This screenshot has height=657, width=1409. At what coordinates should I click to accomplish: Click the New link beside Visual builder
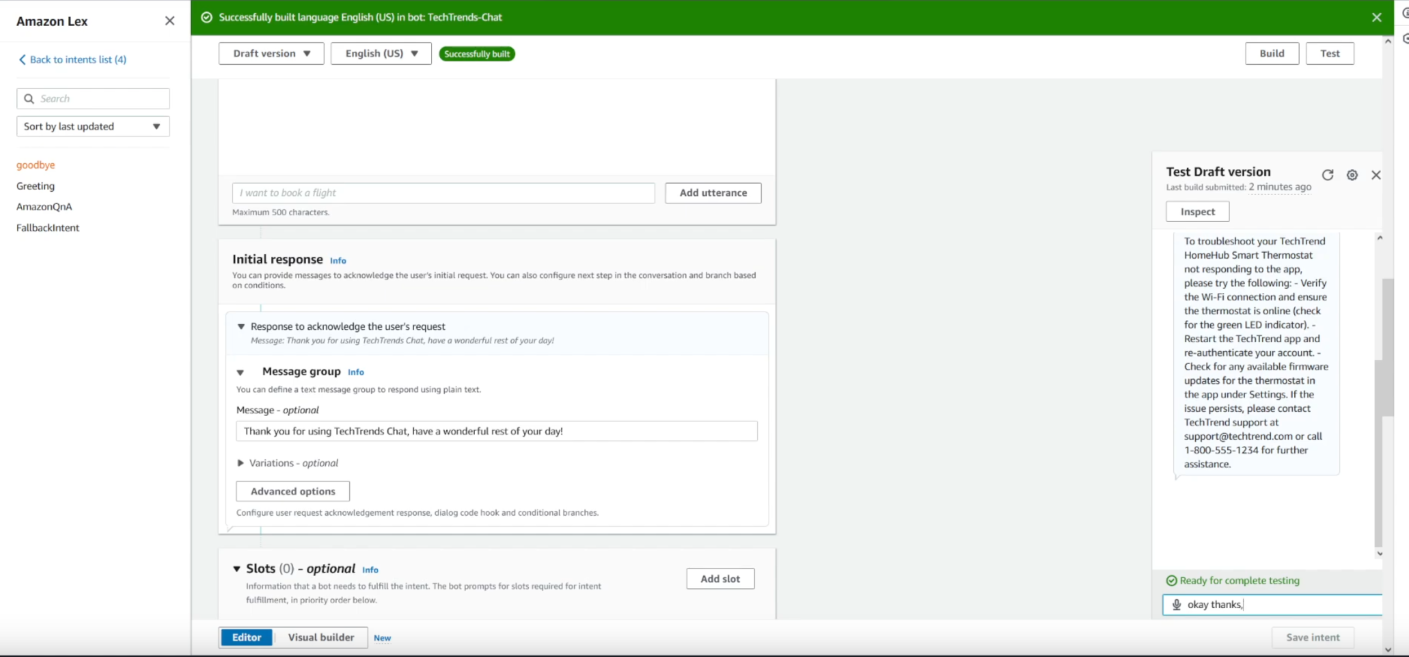point(382,638)
